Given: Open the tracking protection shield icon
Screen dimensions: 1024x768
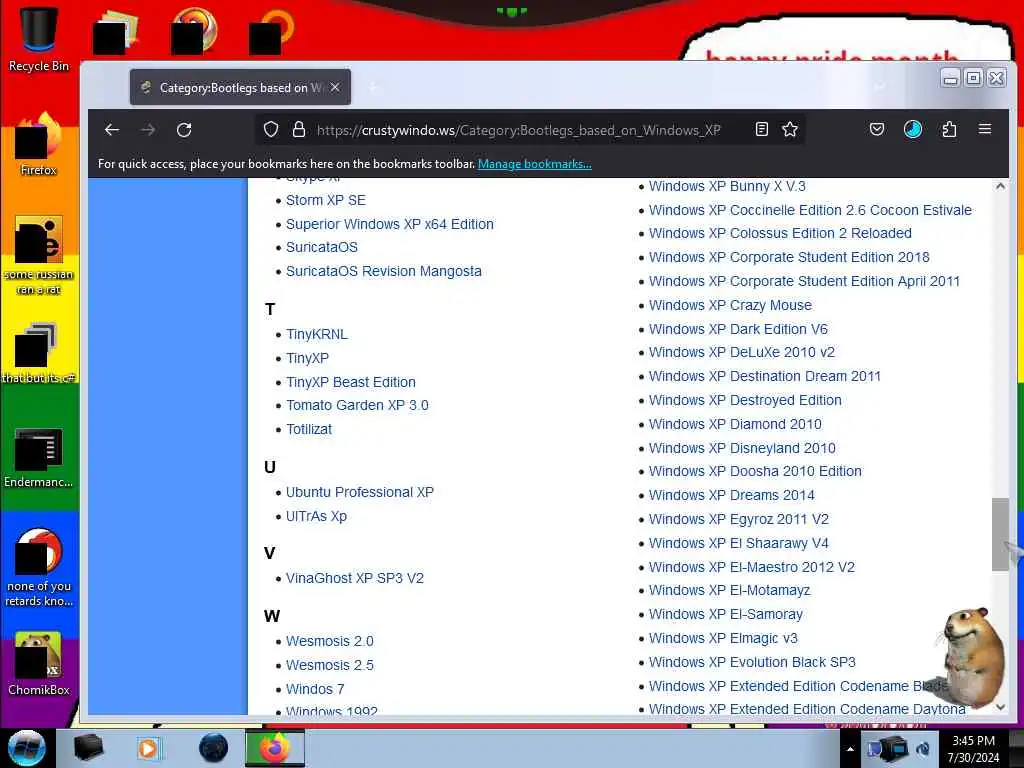Looking at the screenshot, I should click(270, 129).
